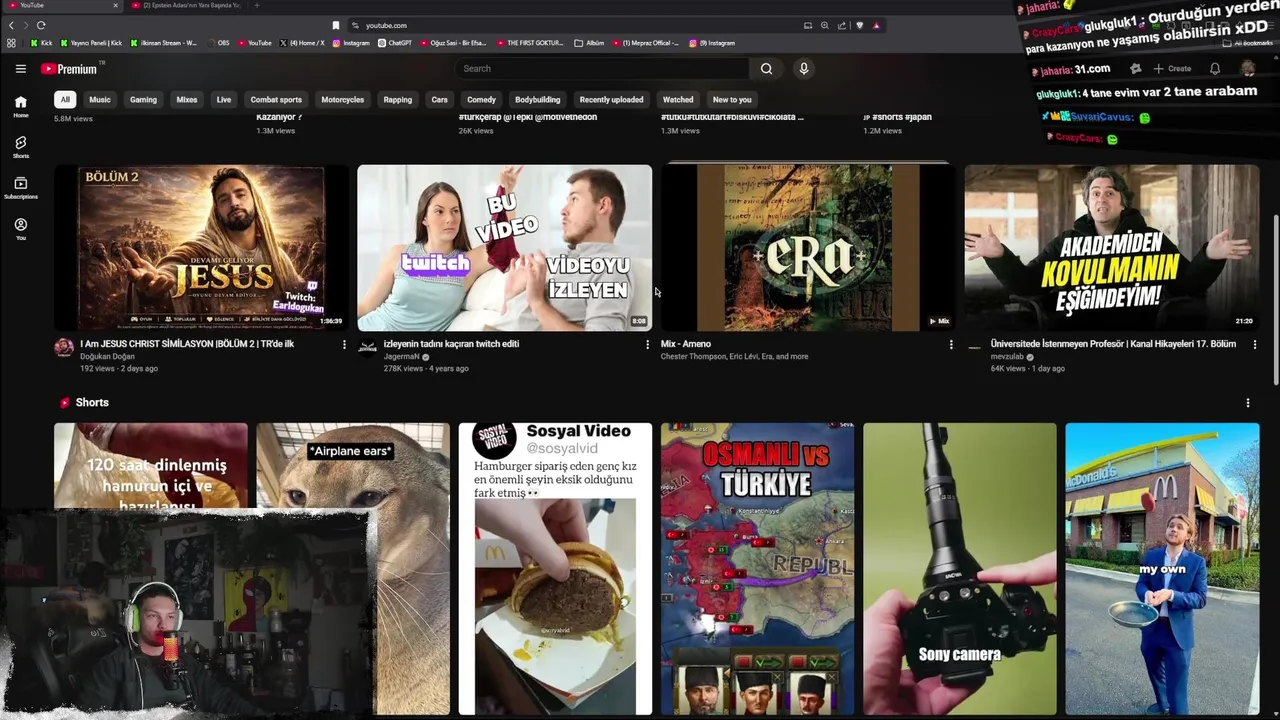Select the Comedy filter chip
The height and width of the screenshot is (720, 1280).
pos(481,100)
